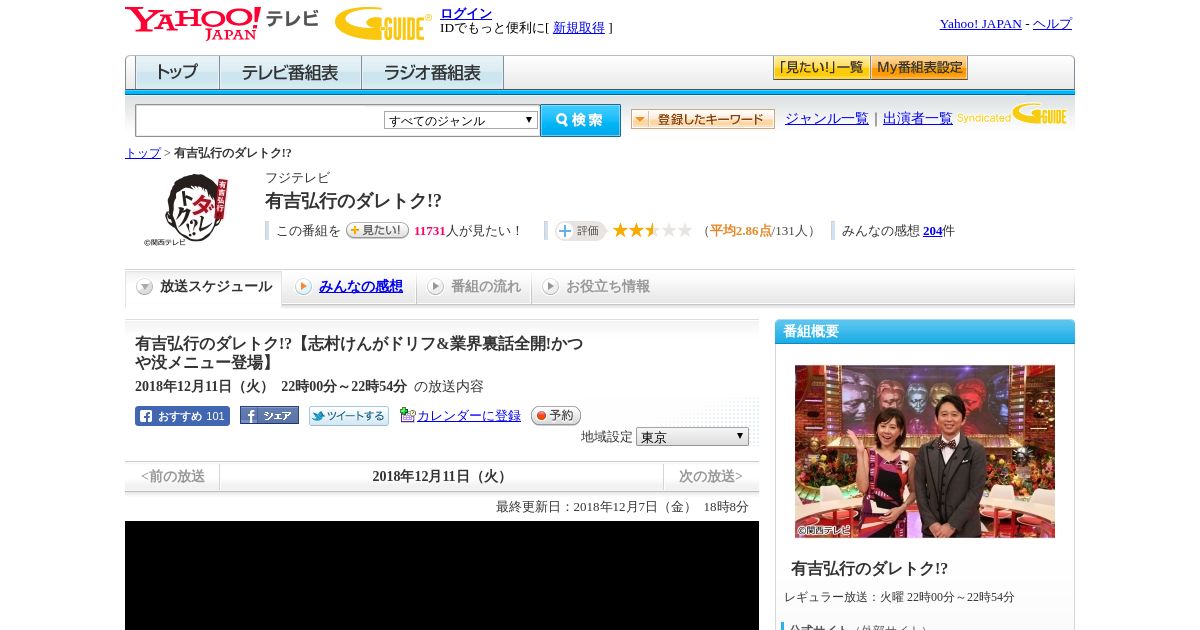Select みんなの感想 tab
This screenshot has width=1200, height=630.
coord(349,287)
